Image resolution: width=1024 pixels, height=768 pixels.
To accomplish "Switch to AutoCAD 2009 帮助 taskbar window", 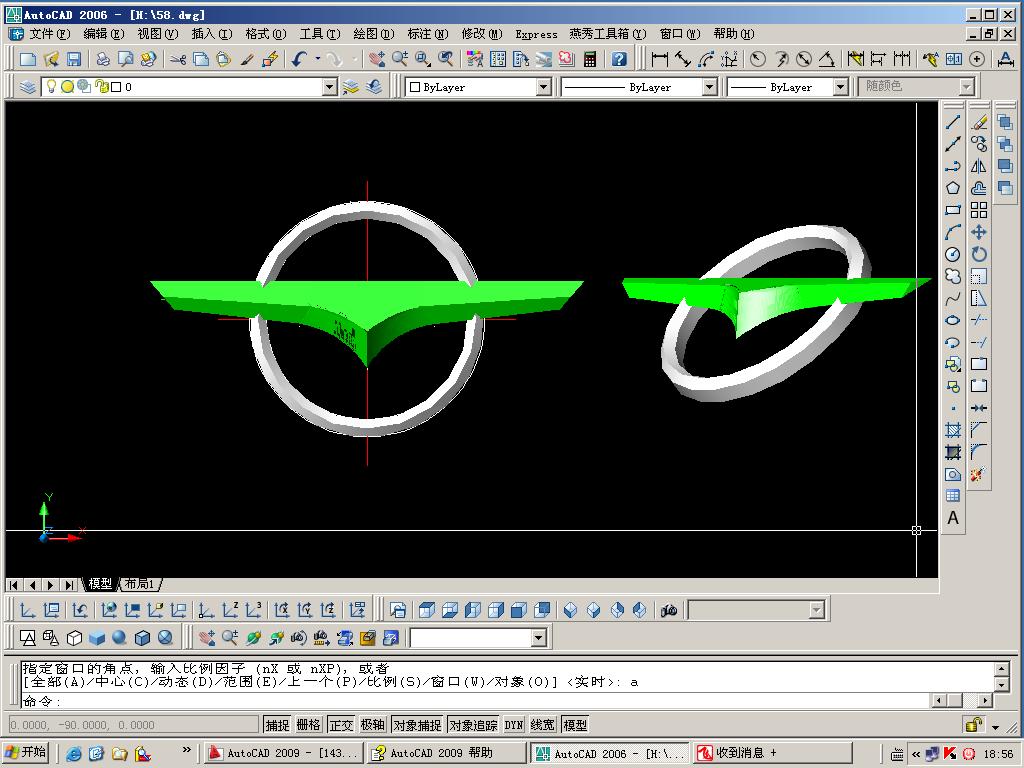I will [447, 753].
